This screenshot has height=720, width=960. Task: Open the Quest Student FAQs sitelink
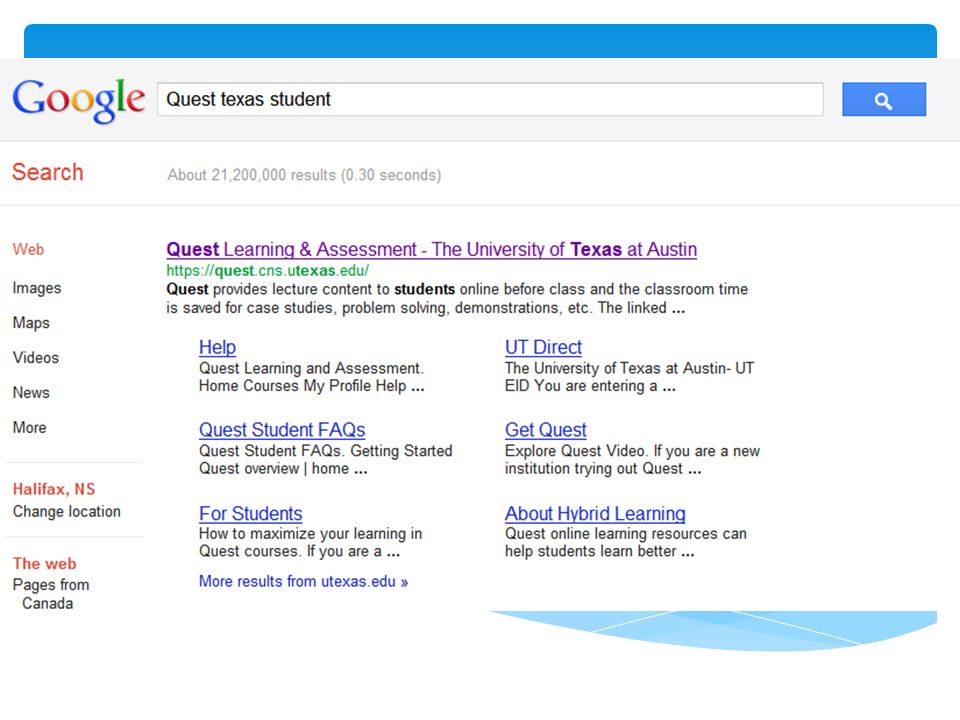coord(282,430)
